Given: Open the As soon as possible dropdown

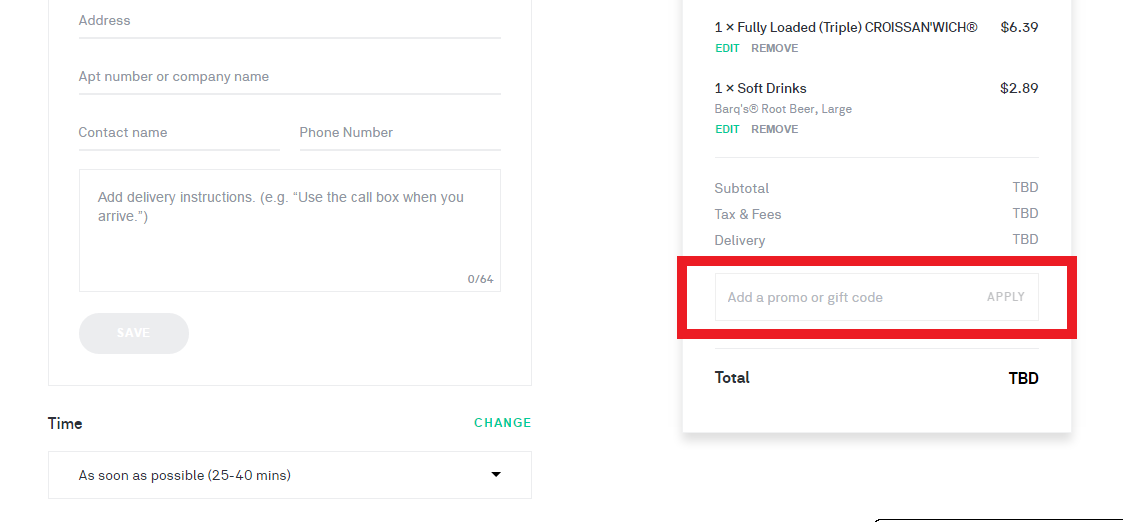Looking at the screenshot, I should (x=289, y=475).
